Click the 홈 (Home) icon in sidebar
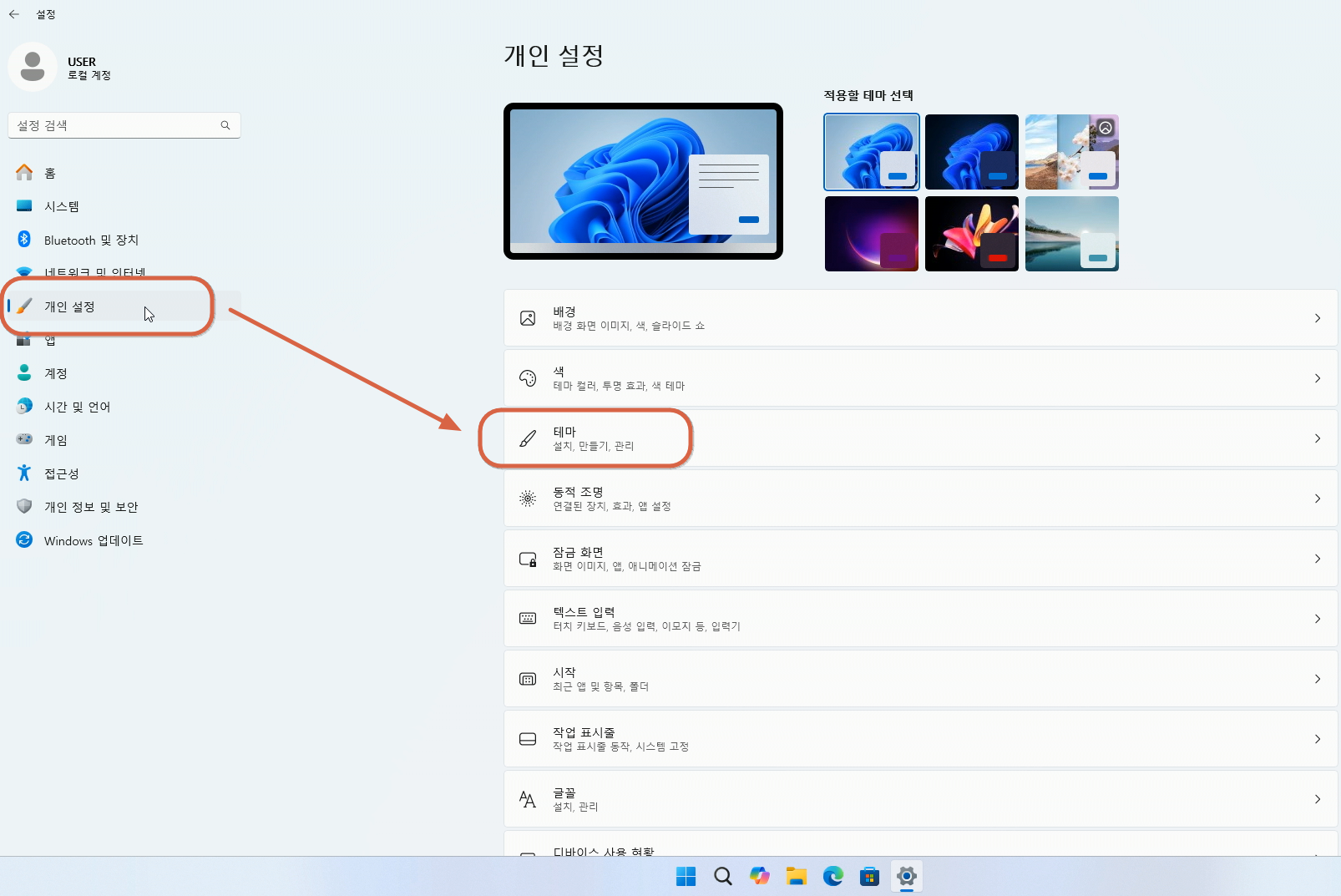 tap(24, 172)
